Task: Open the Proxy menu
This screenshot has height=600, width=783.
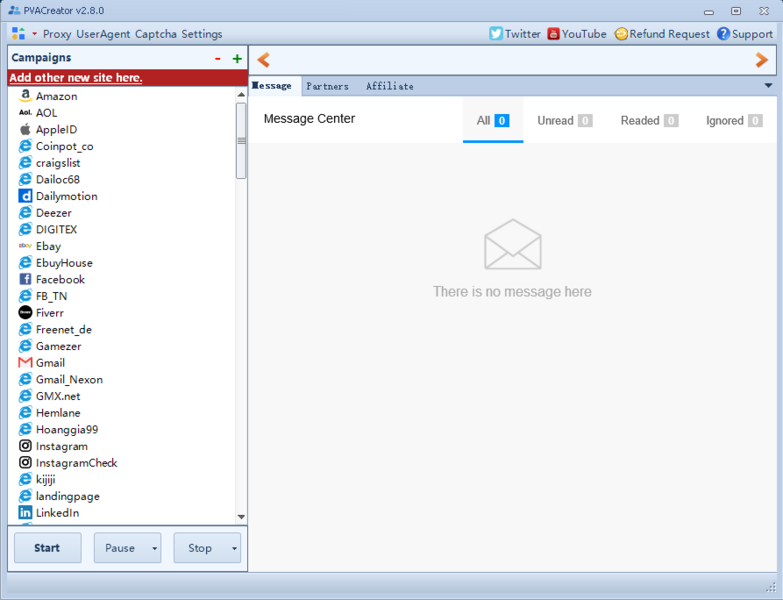Action: (57, 34)
